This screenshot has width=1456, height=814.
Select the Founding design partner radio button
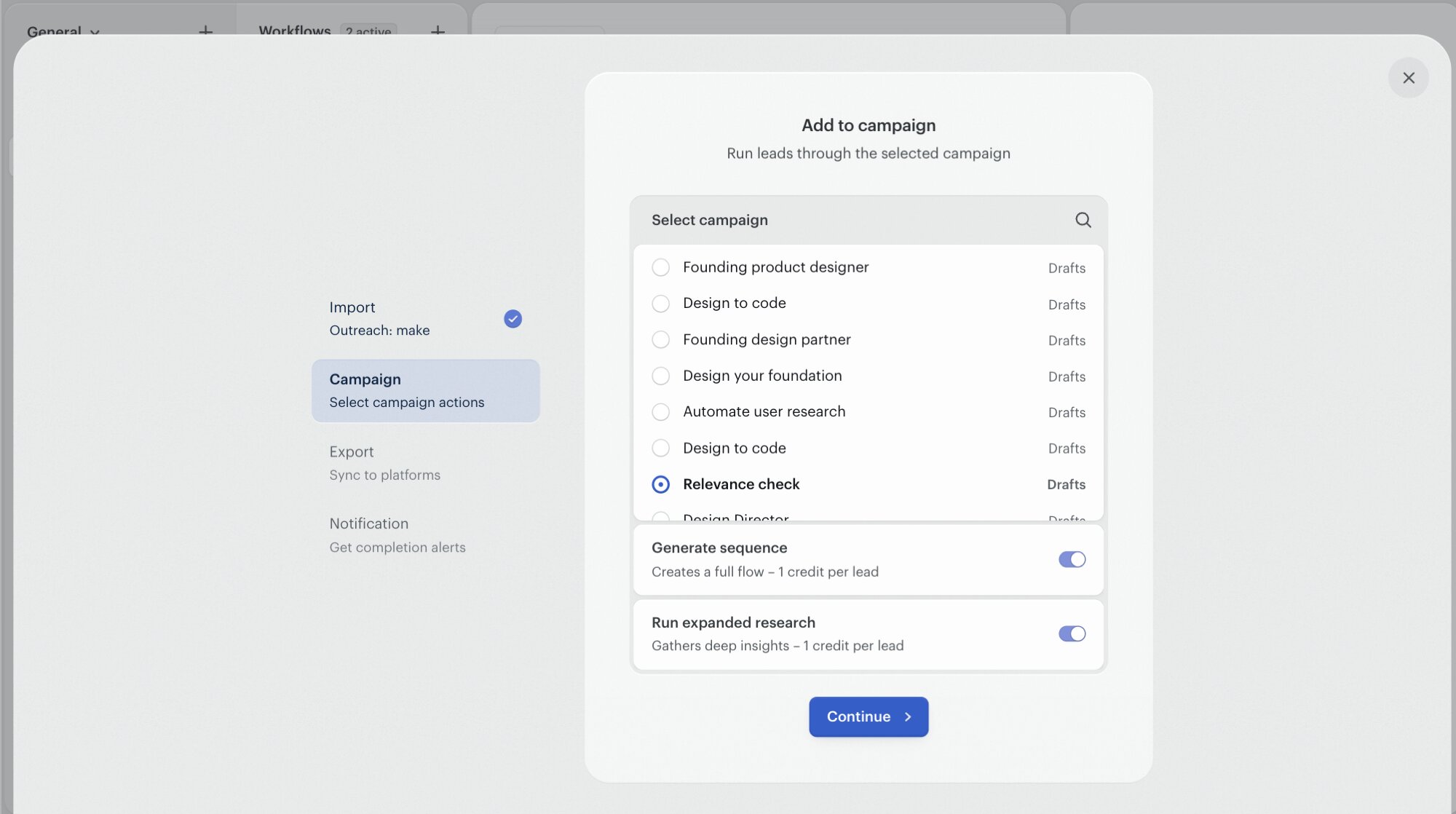click(660, 339)
